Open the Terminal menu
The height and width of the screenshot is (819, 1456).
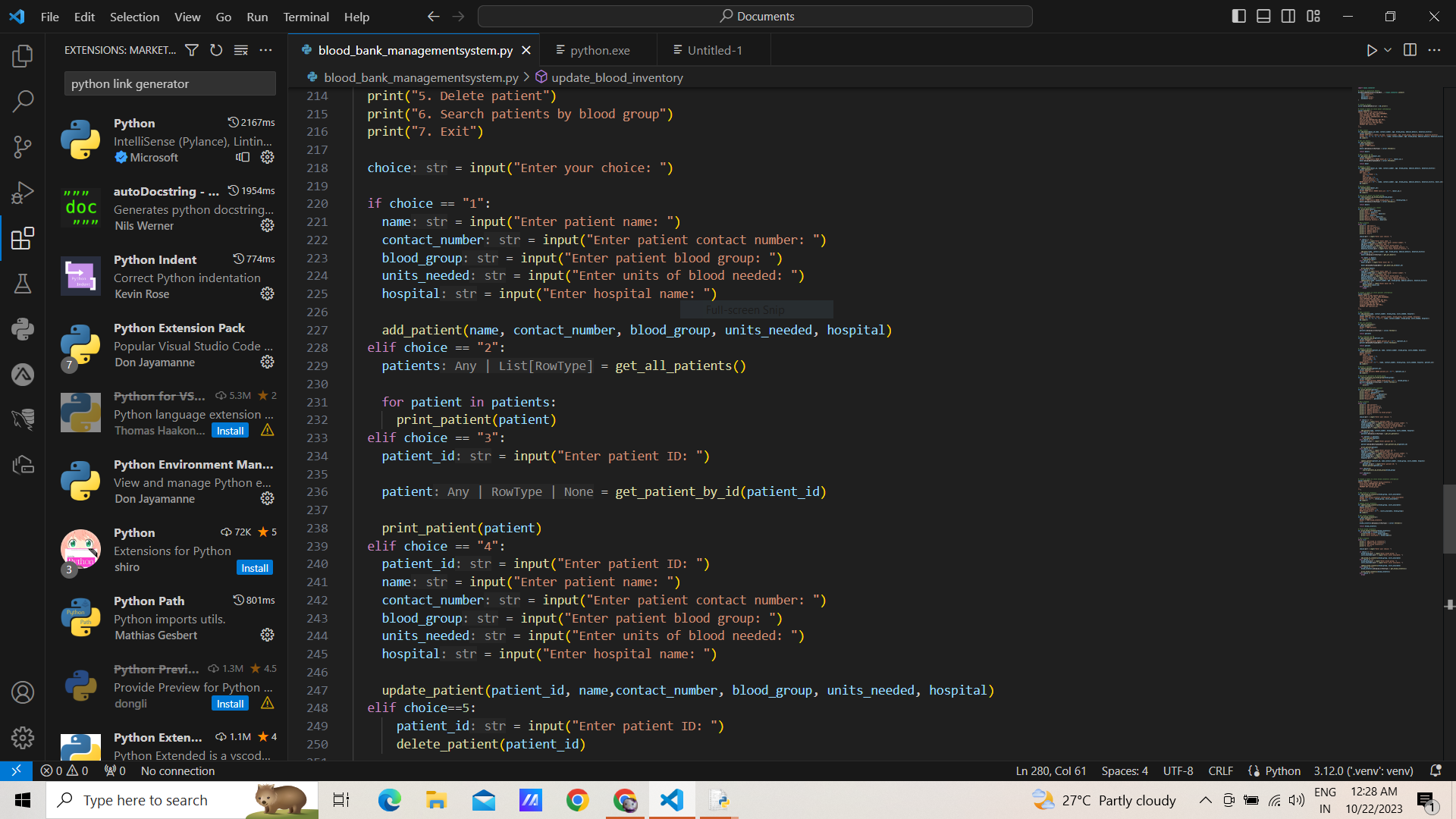pos(306,17)
